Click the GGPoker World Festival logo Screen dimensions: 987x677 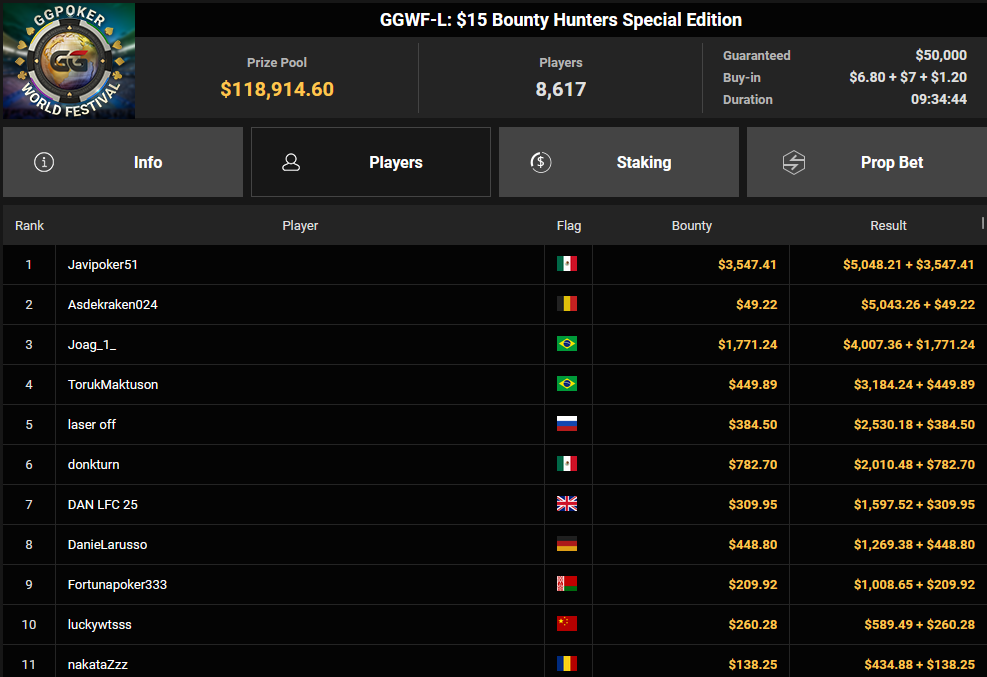69,61
